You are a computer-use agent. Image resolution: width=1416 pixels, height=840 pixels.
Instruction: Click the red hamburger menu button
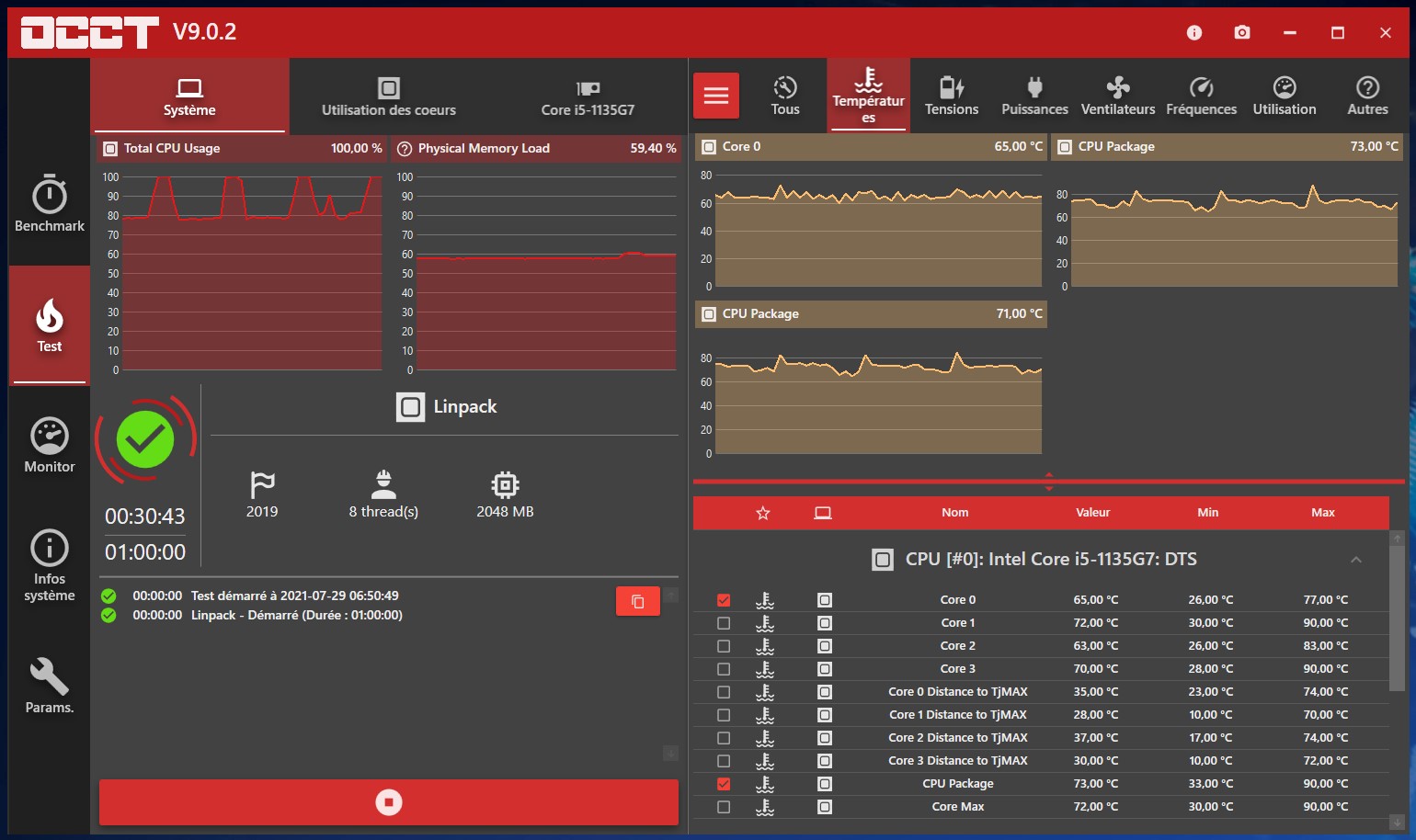(x=716, y=96)
